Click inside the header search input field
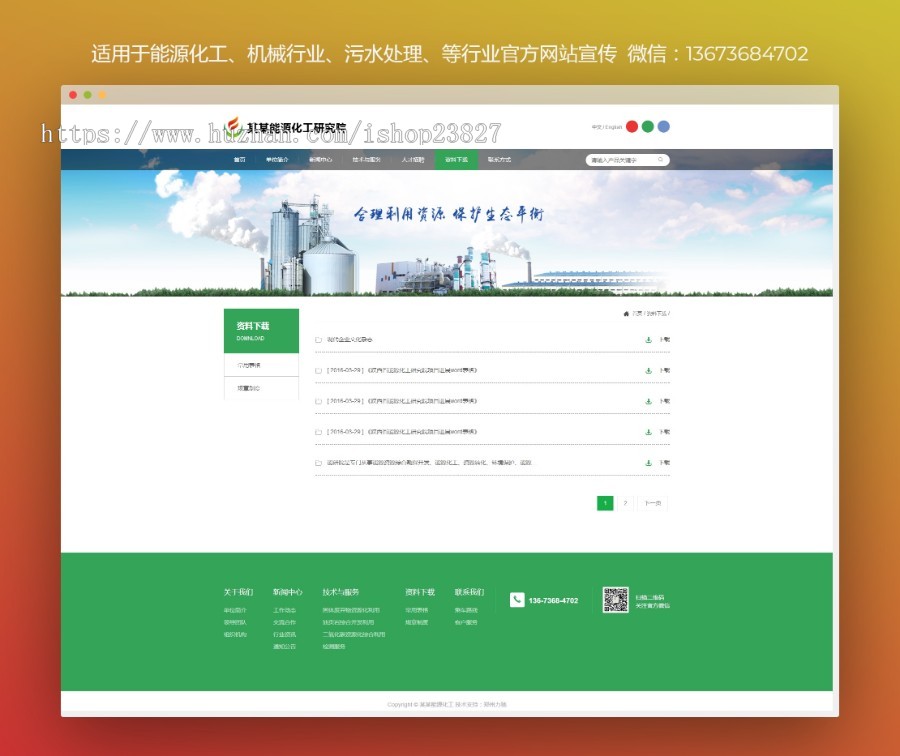Viewport: 900px width, 756px height. (x=615, y=159)
